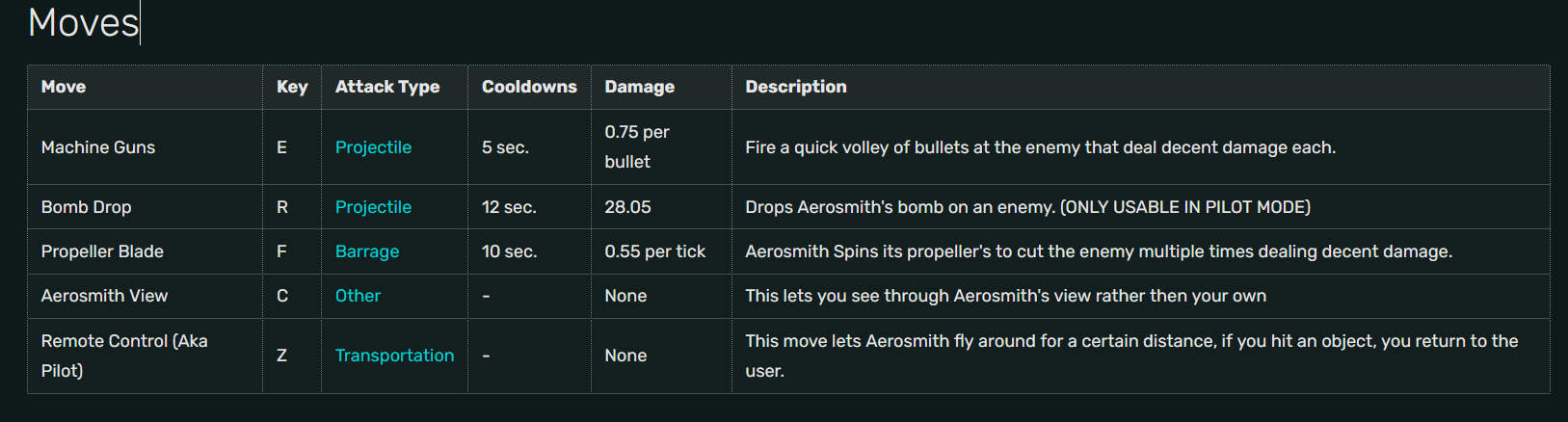Click the Projectile link for Machine Guns
The height and width of the screenshot is (422, 1568).
coord(373,147)
